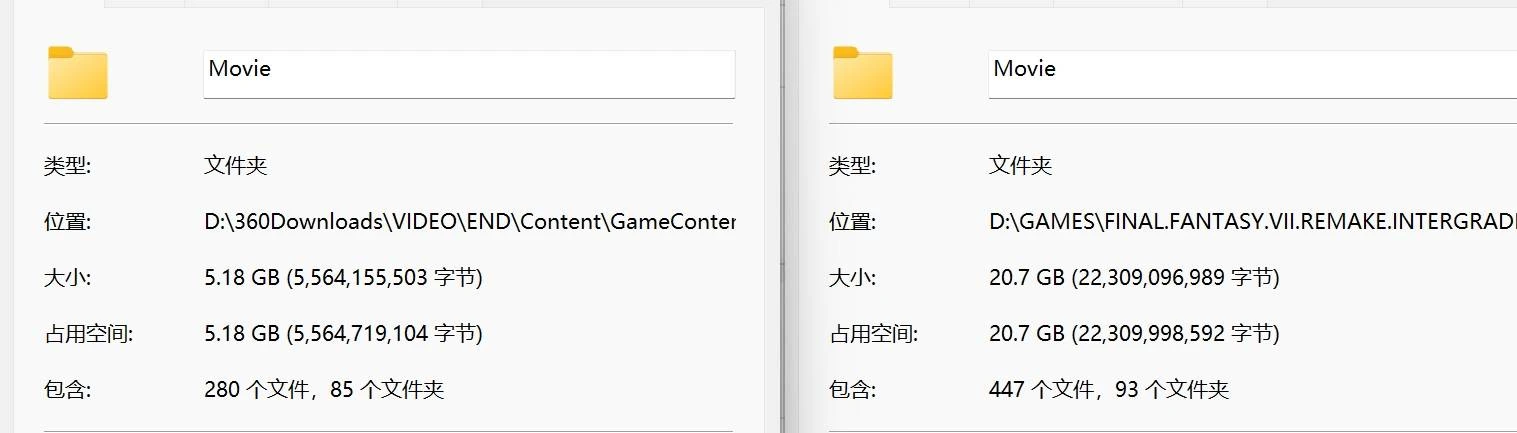This screenshot has height=433, width=1517.
Task: Select the D:\GAMES\FINAL.FANTASY location path text
Action: (x=1253, y=222)
